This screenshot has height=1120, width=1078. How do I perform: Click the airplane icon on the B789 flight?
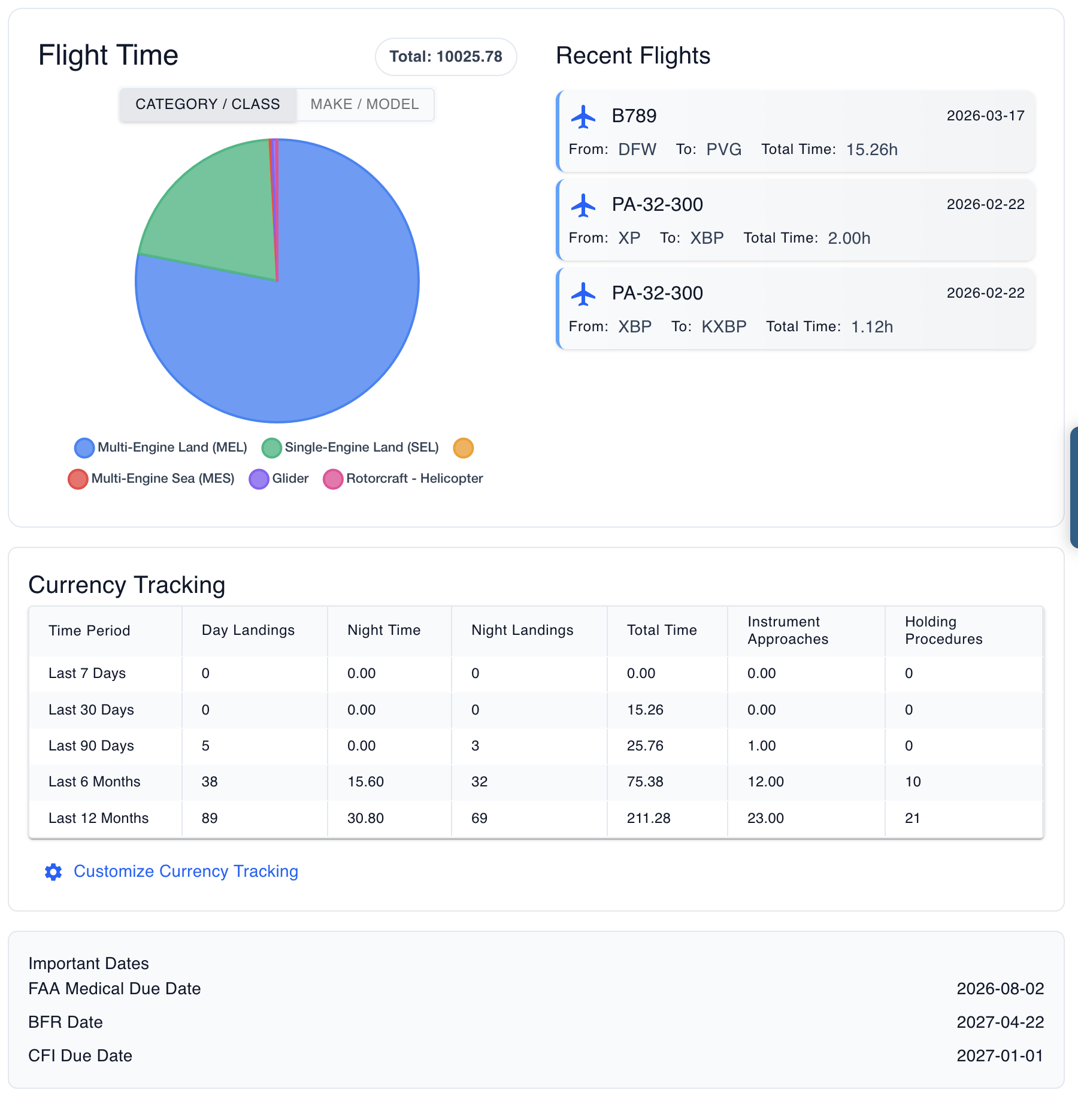pos(584,117)
